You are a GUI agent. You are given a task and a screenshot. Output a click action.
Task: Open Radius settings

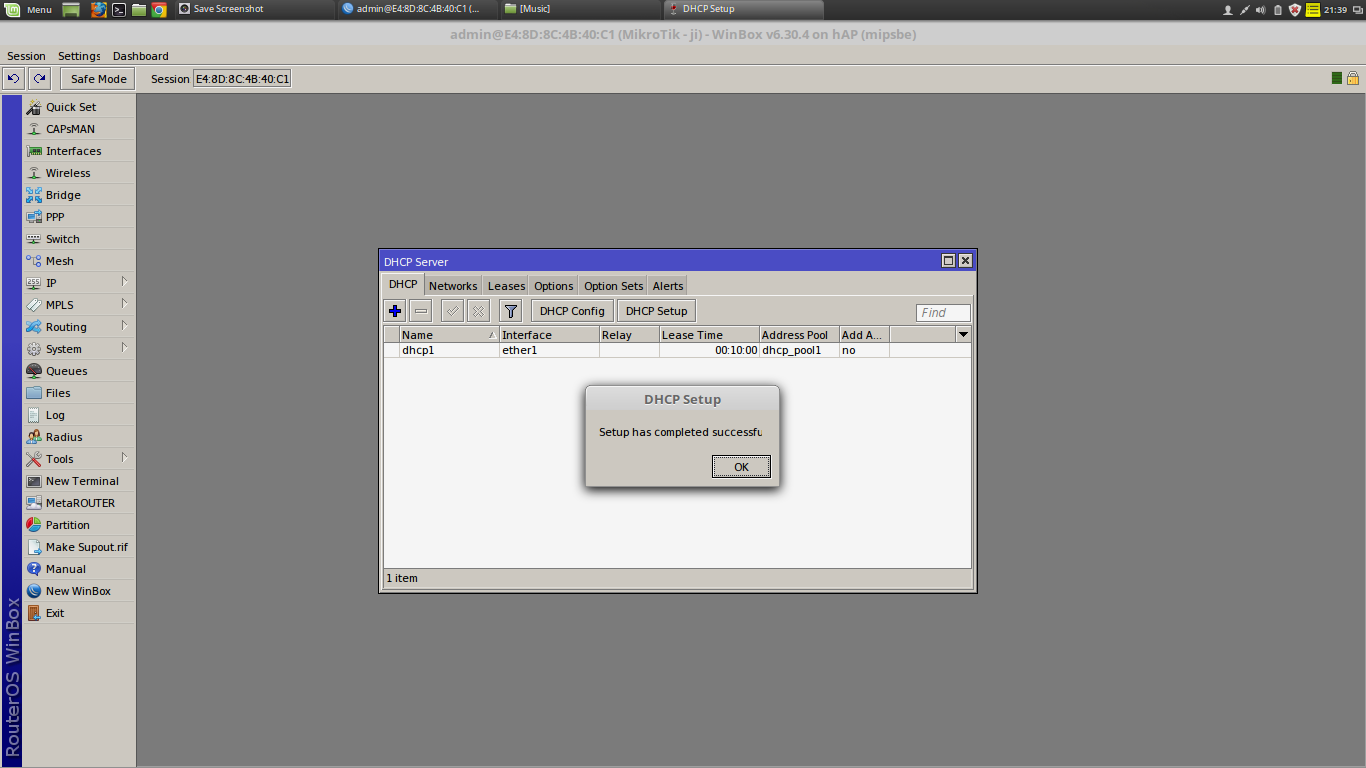(79, 437)
